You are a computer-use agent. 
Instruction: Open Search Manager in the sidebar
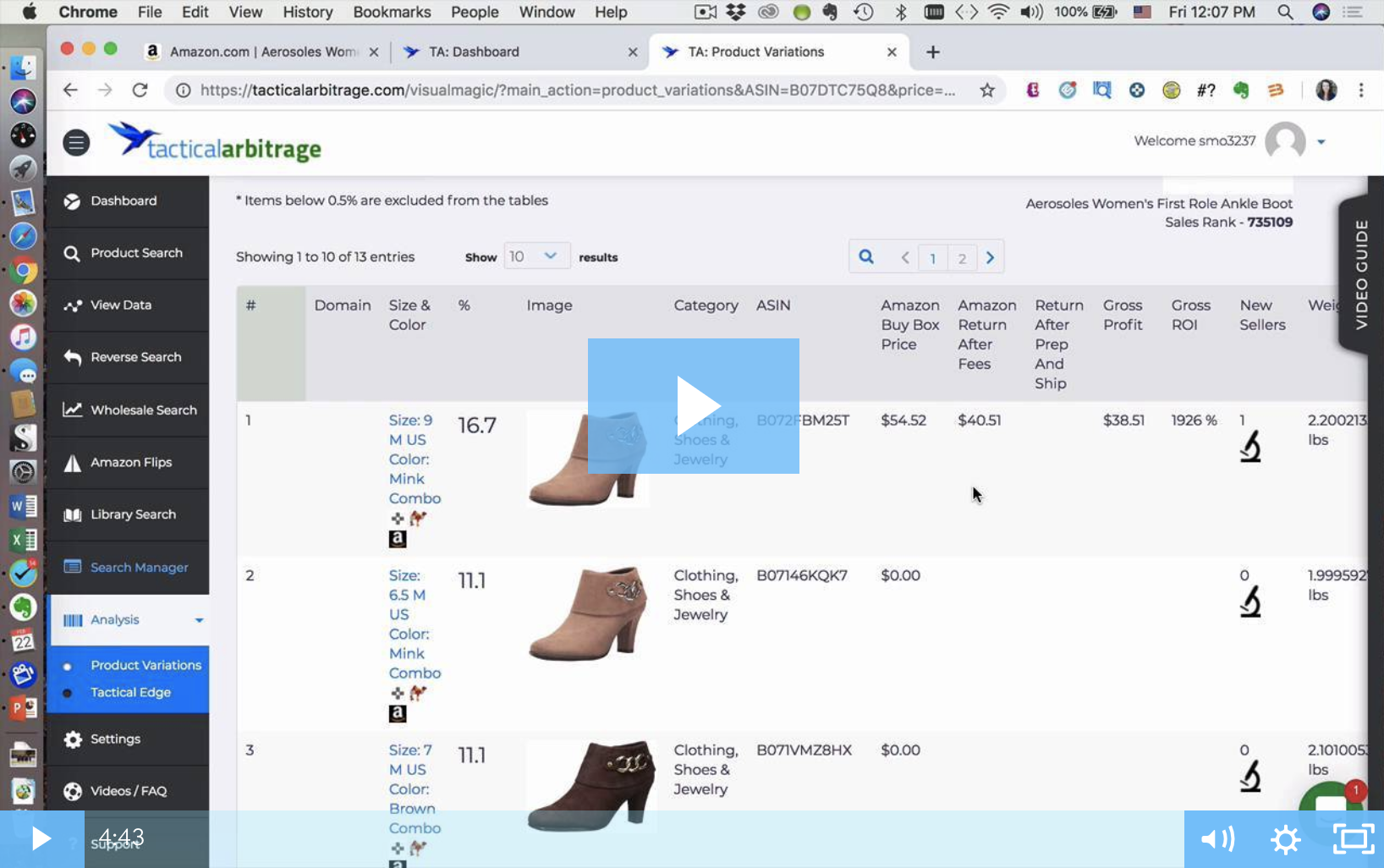128,567
